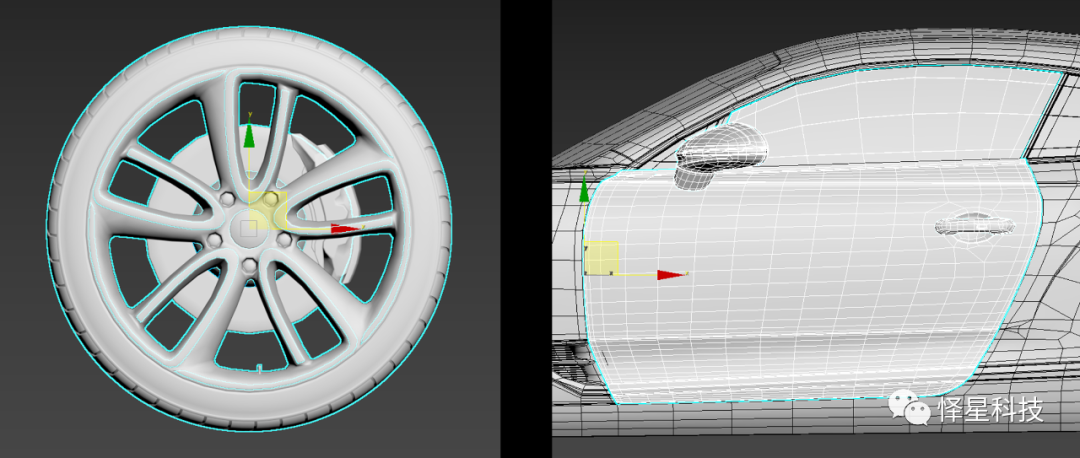Viewport: 1080px width, 458px height.
Task: Click the red X-axis arrow on the car door gizmo
Action: coord(671,275)
